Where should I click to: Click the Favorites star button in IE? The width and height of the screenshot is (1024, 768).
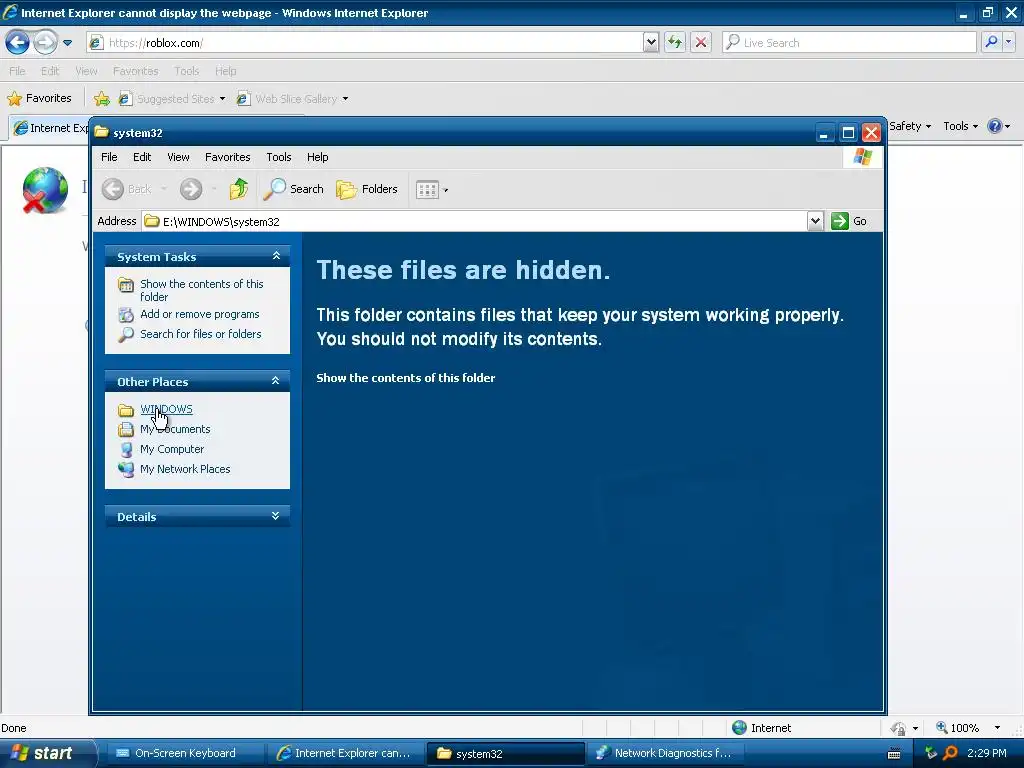point(39,99)
